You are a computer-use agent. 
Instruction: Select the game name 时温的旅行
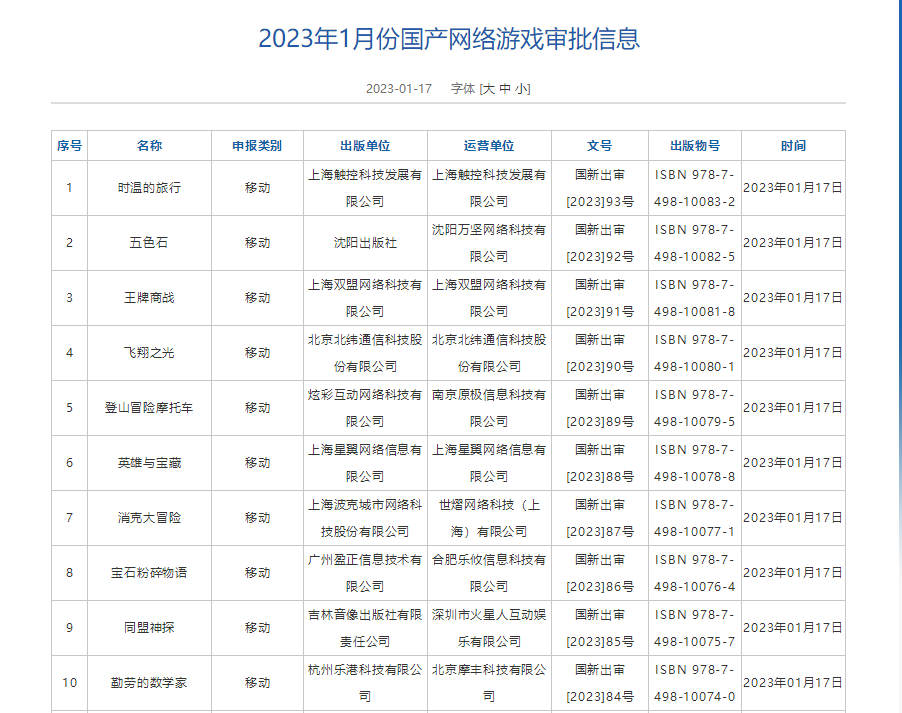click(149, 188)
